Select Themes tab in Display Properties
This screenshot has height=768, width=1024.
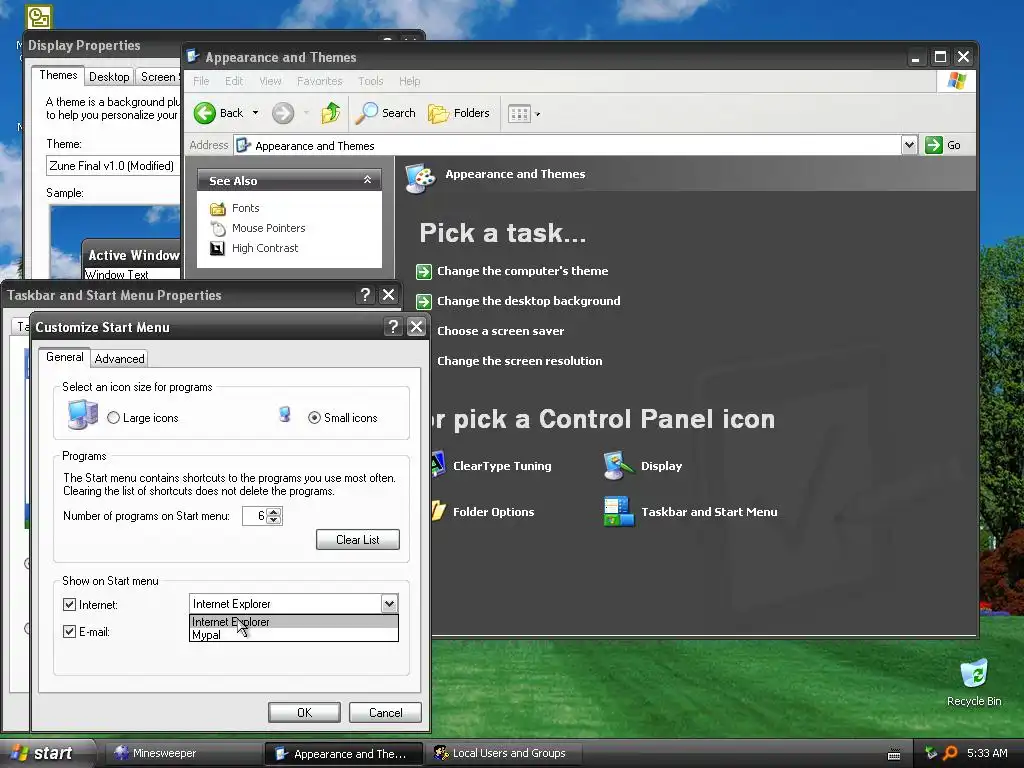coord(58,75)
